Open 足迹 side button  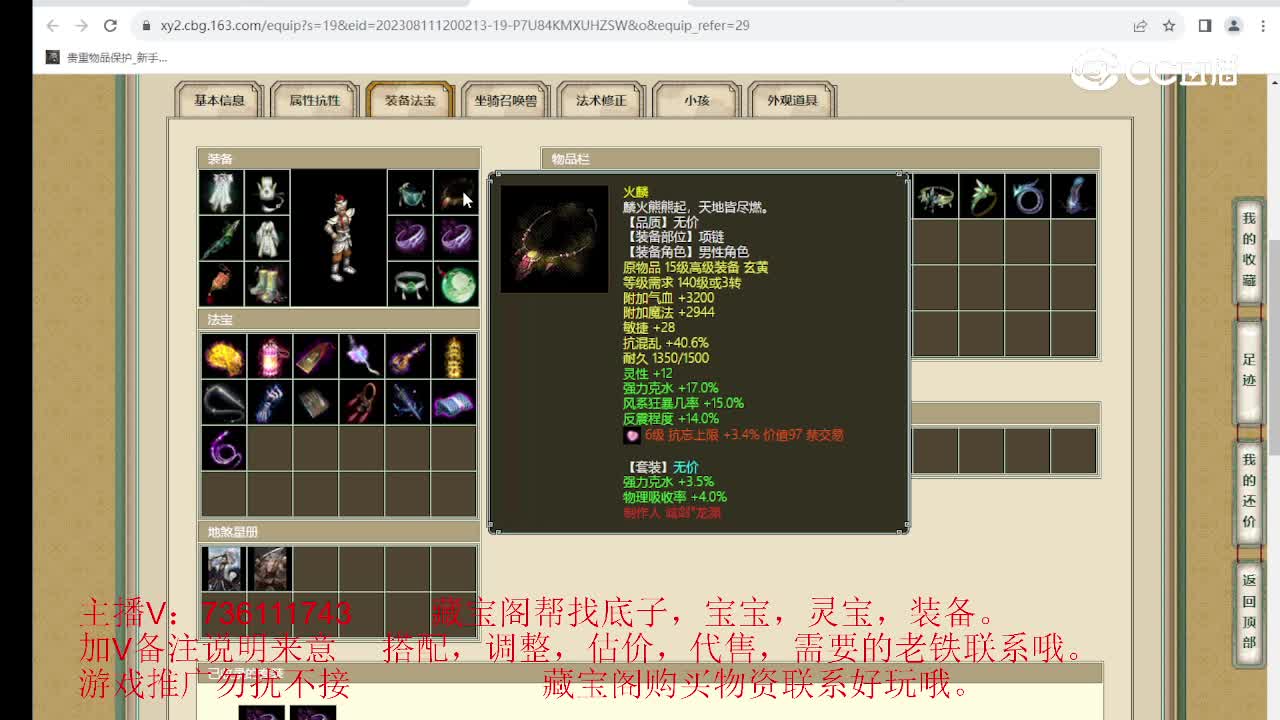[1249, 370]
